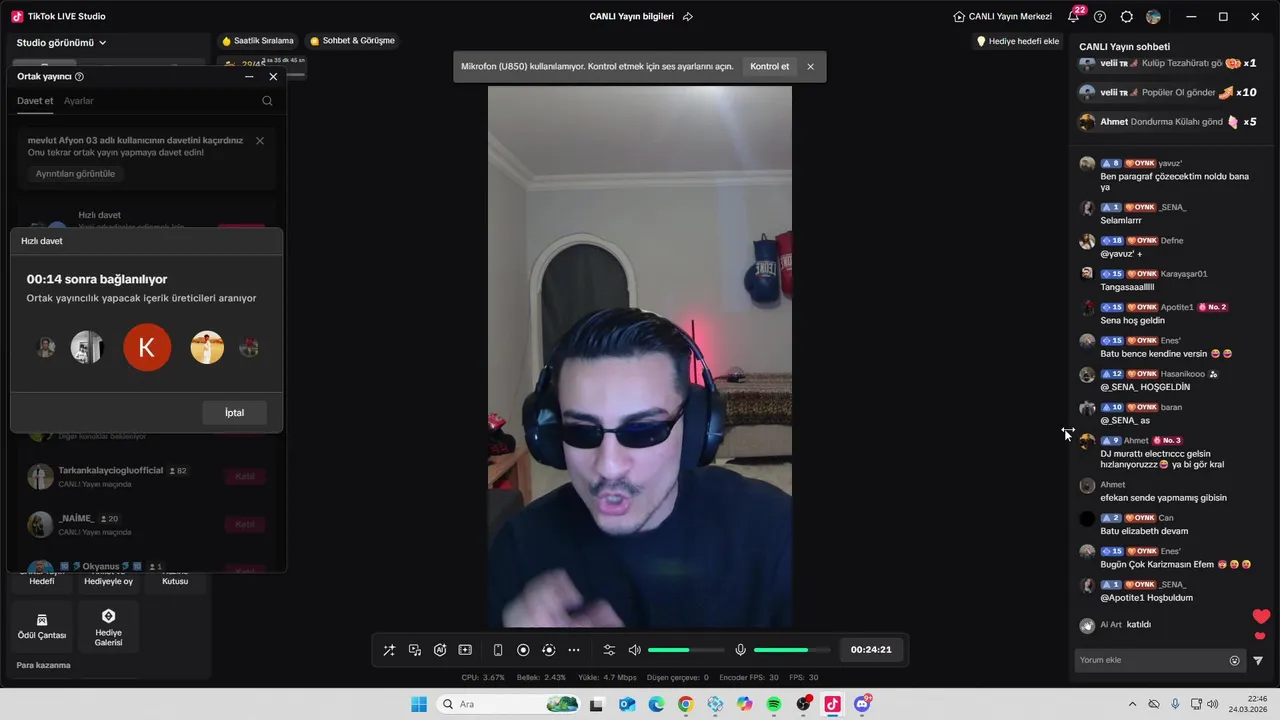Image resolution: width=1280 pixels, height=720 pixels.
Task: Click the replay clip capture icon
Action: 548,650
